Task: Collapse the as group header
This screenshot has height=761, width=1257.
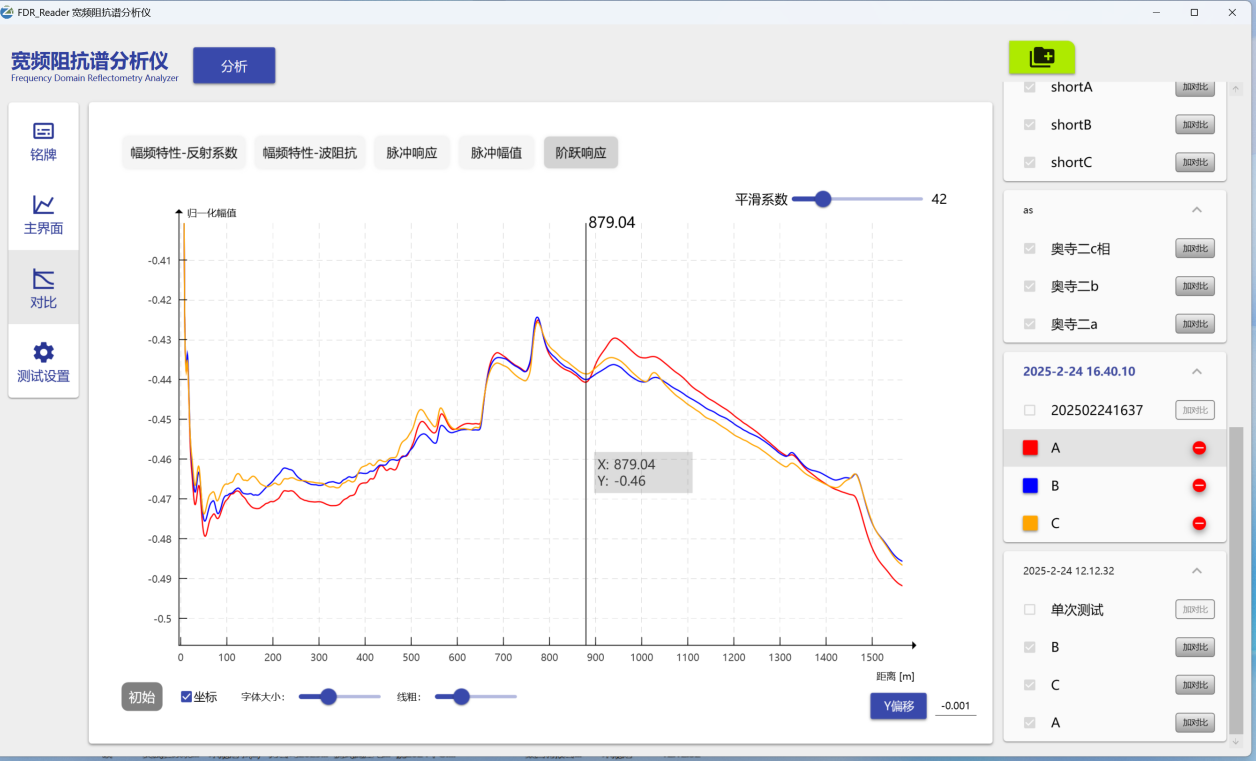Action: (x=1196, y=210)
